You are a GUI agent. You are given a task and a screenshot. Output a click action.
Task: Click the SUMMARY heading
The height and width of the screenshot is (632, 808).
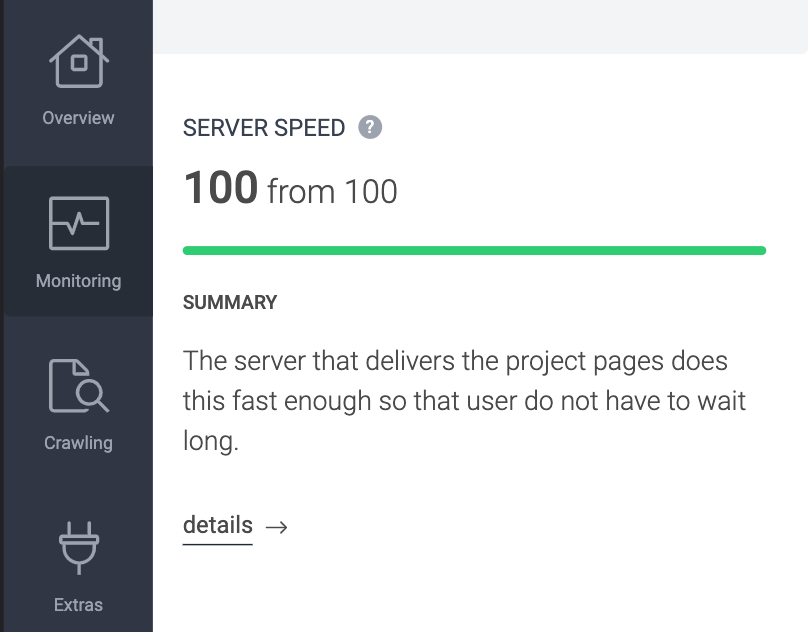pos(230,303)
